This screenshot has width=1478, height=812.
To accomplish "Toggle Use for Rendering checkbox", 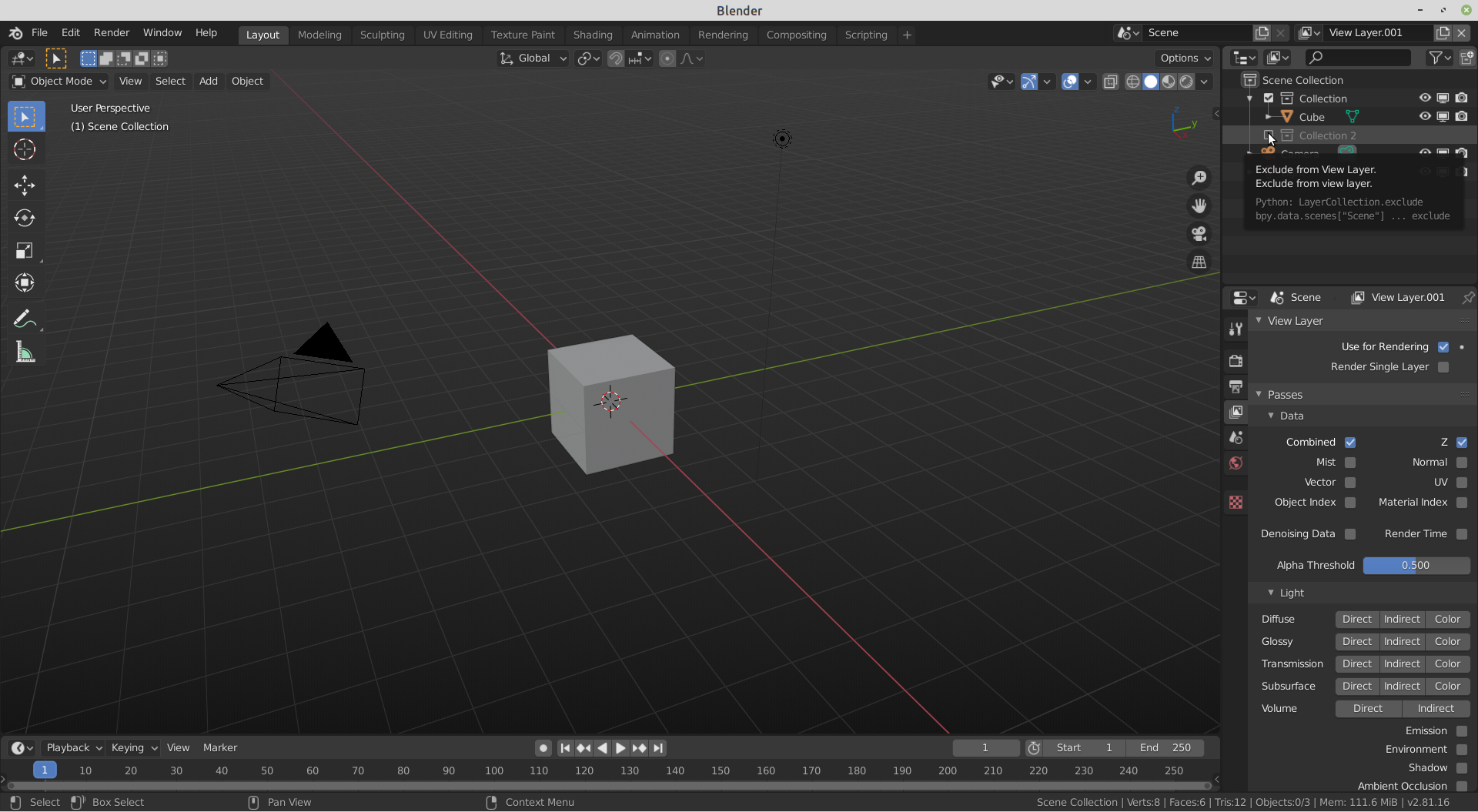I will point(1443,347).
